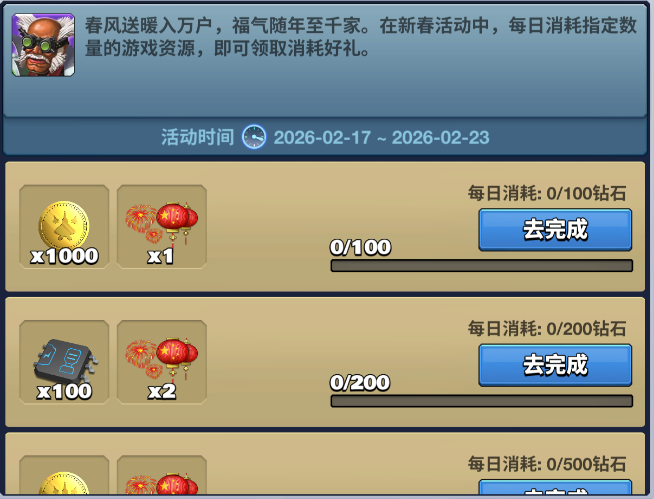Click the partially visible 500钻石 task button
The height and width of the screenshot is (499, 654).
[x=555, y=489]
